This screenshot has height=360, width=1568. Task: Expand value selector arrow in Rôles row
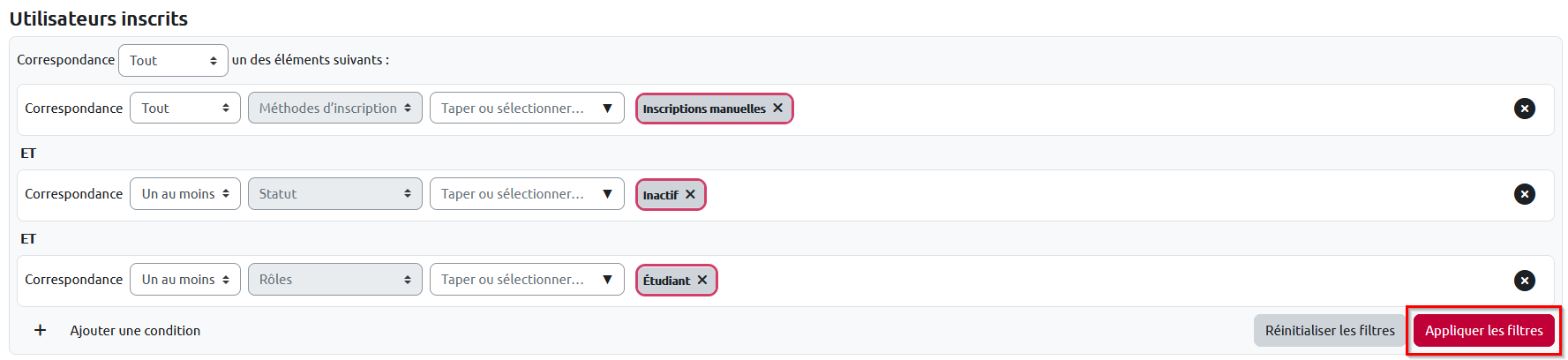607,280
